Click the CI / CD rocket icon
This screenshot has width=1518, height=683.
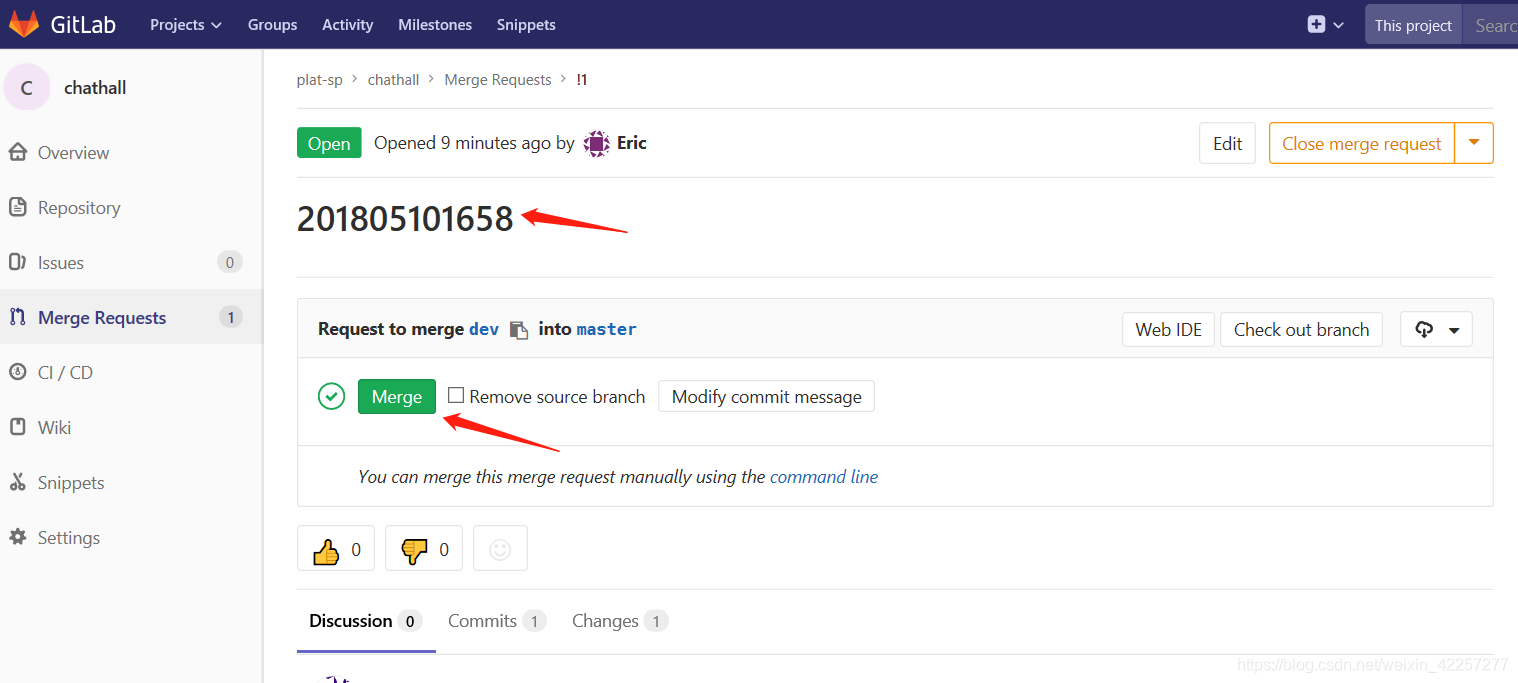pos(17,372)
